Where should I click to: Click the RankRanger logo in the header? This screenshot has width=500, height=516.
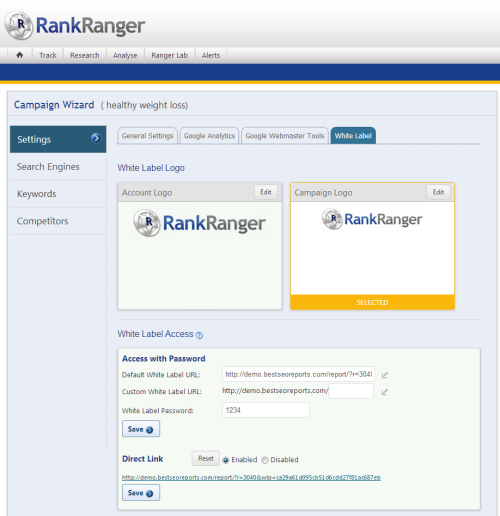click(75, 25)
